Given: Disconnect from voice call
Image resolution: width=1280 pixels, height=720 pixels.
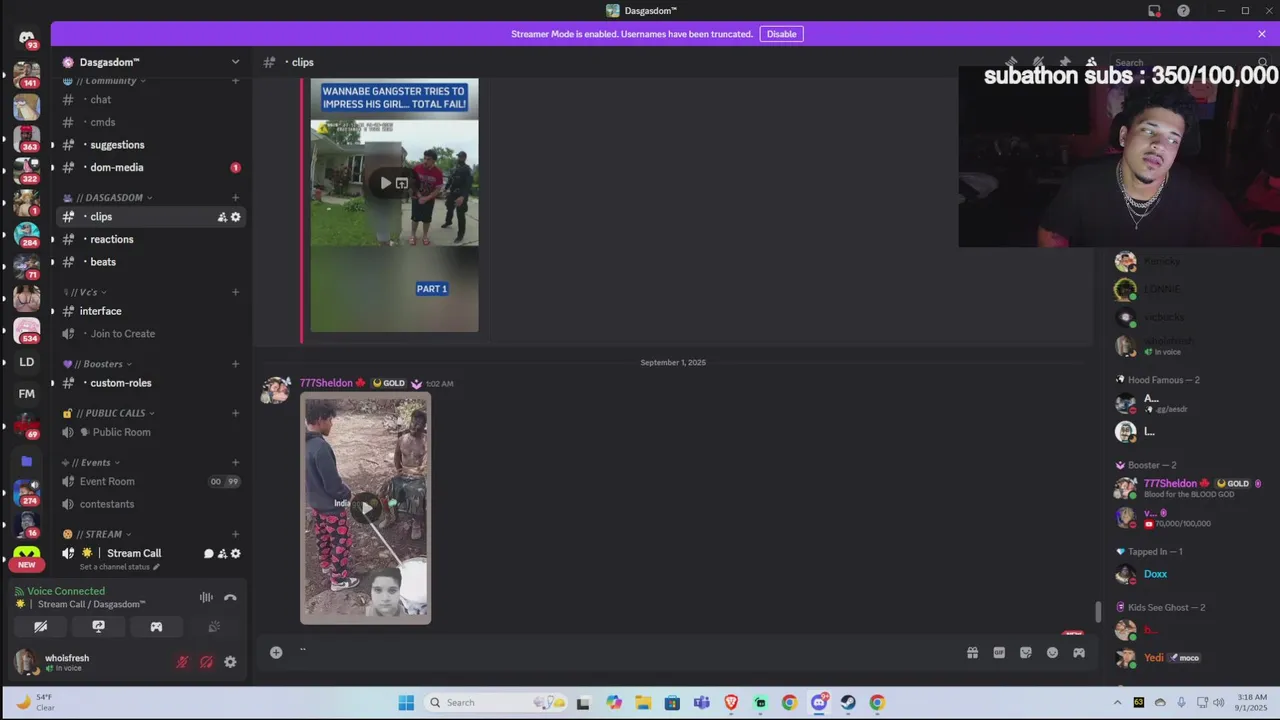Looking at the screenshot, I should pos(230,597).
